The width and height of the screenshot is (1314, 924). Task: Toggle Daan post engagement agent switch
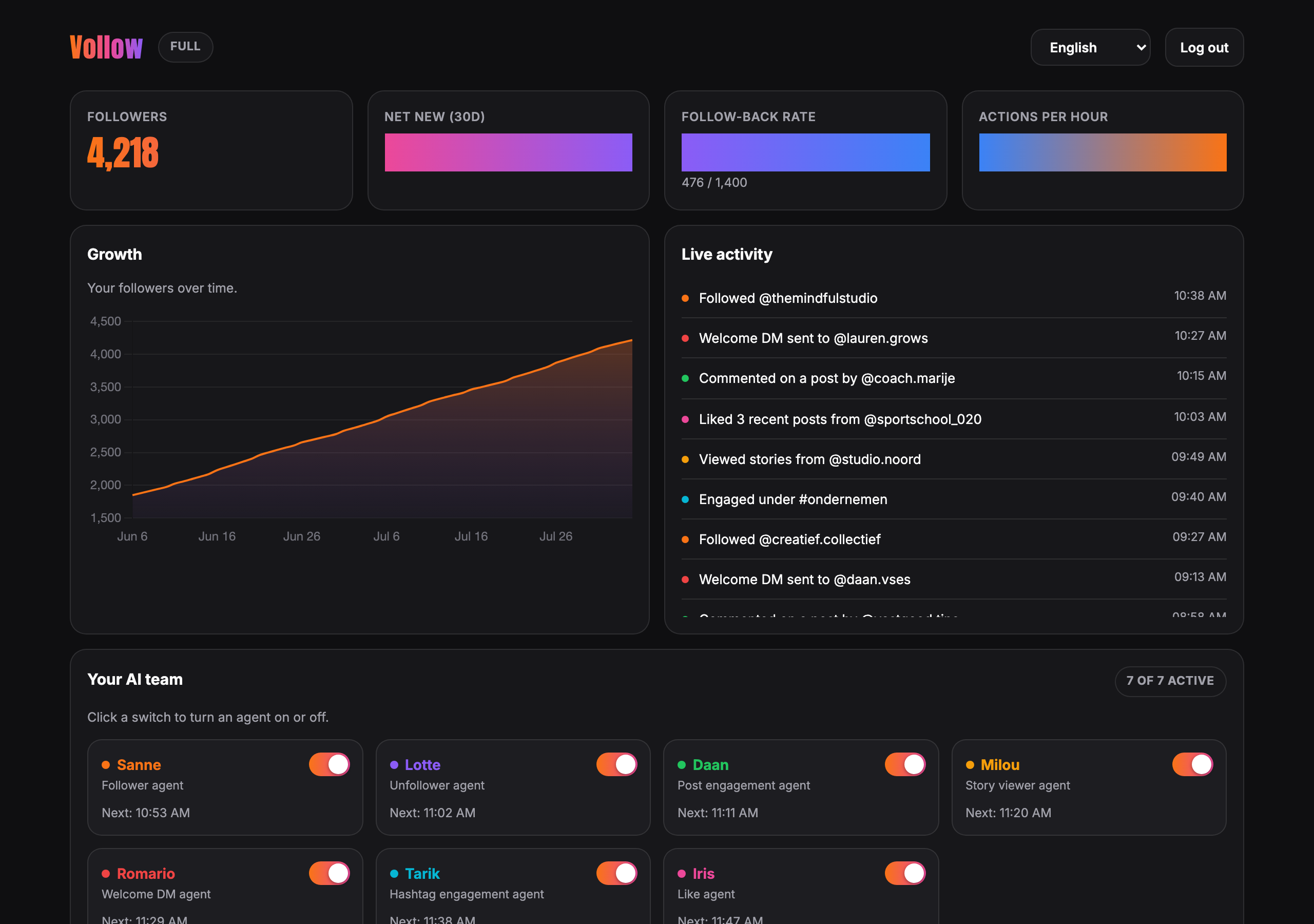click(x=905, y=764)
